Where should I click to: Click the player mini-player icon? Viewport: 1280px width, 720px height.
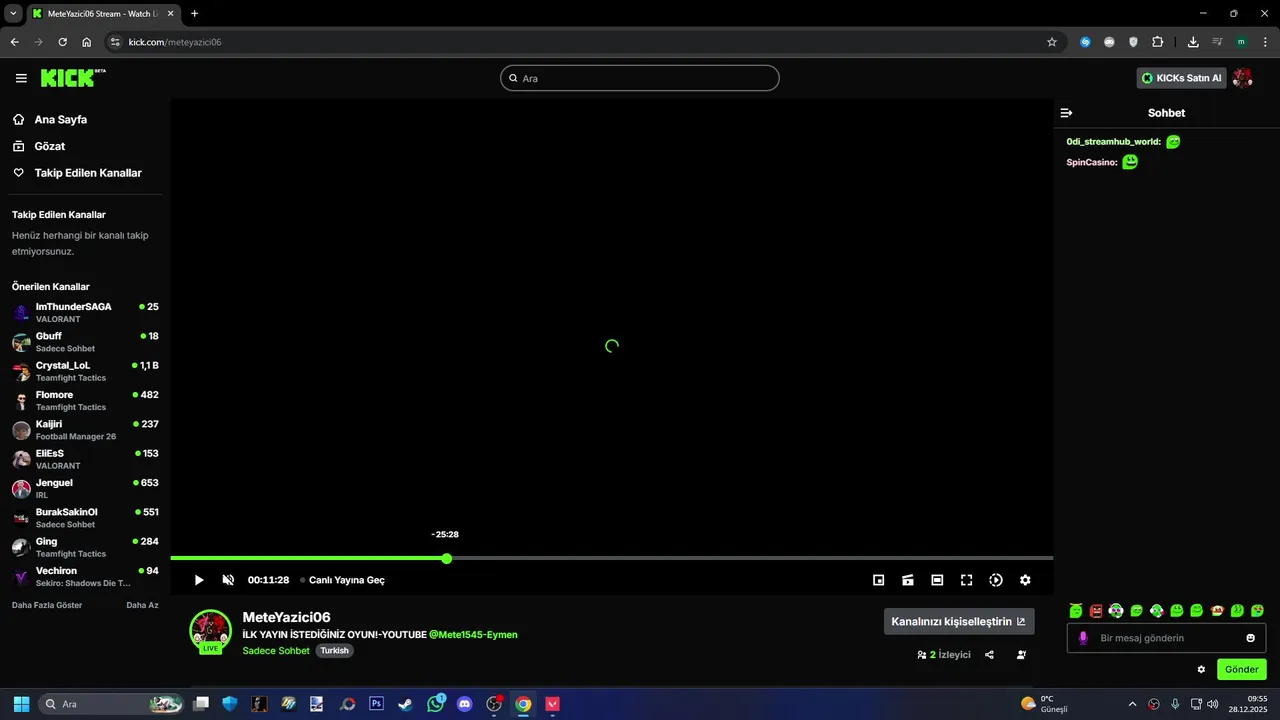pyautogui.click(x=879, y=580)
